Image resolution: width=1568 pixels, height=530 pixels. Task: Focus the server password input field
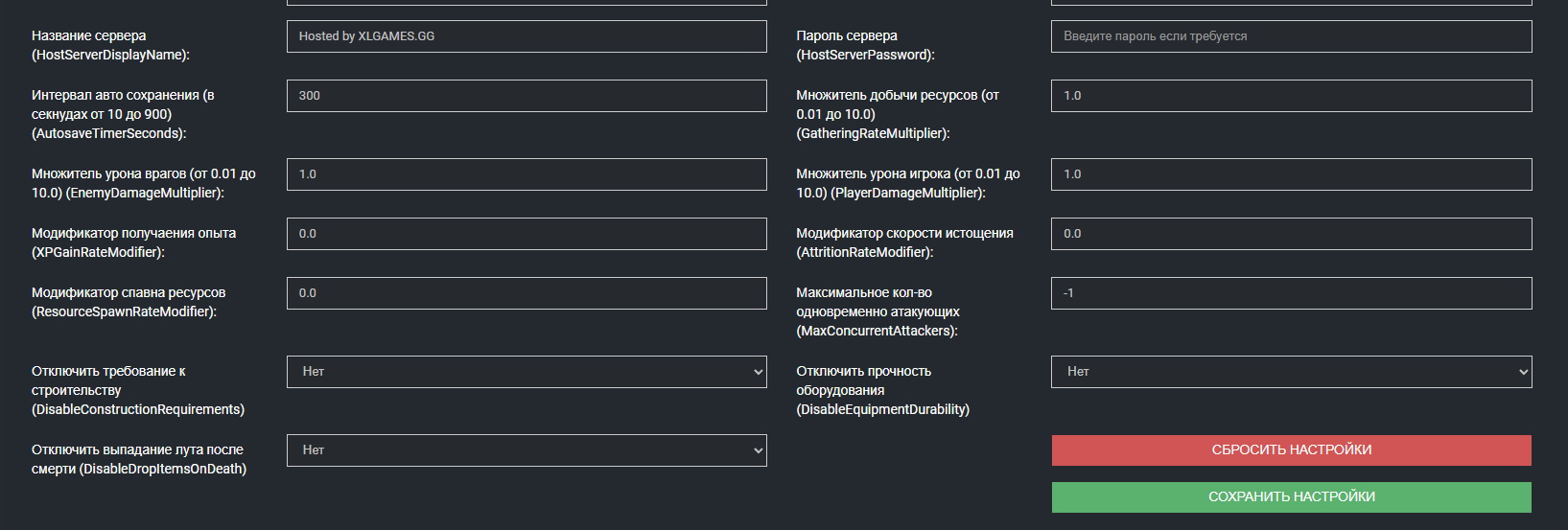tap(1291, 36)
